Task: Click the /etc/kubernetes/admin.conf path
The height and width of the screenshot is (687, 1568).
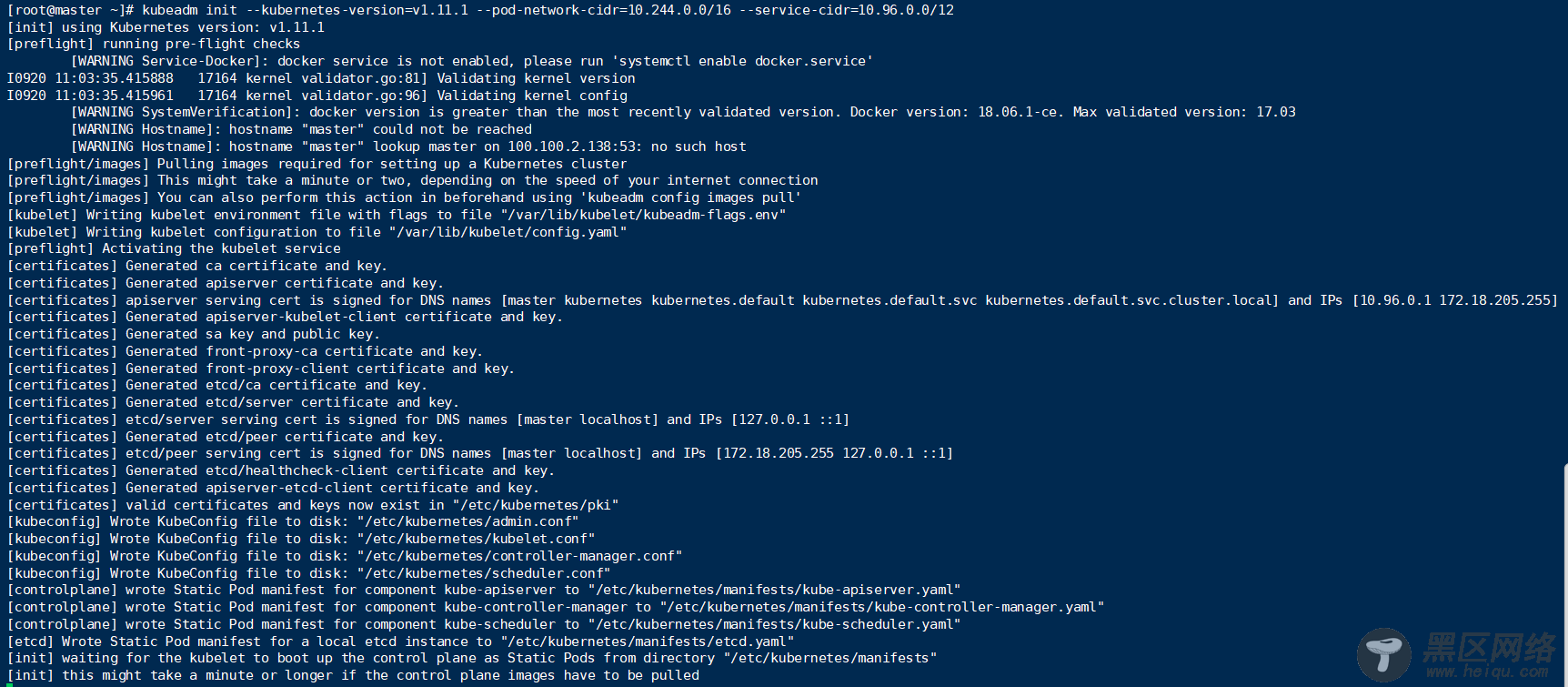Action: (x=467, y=521)
